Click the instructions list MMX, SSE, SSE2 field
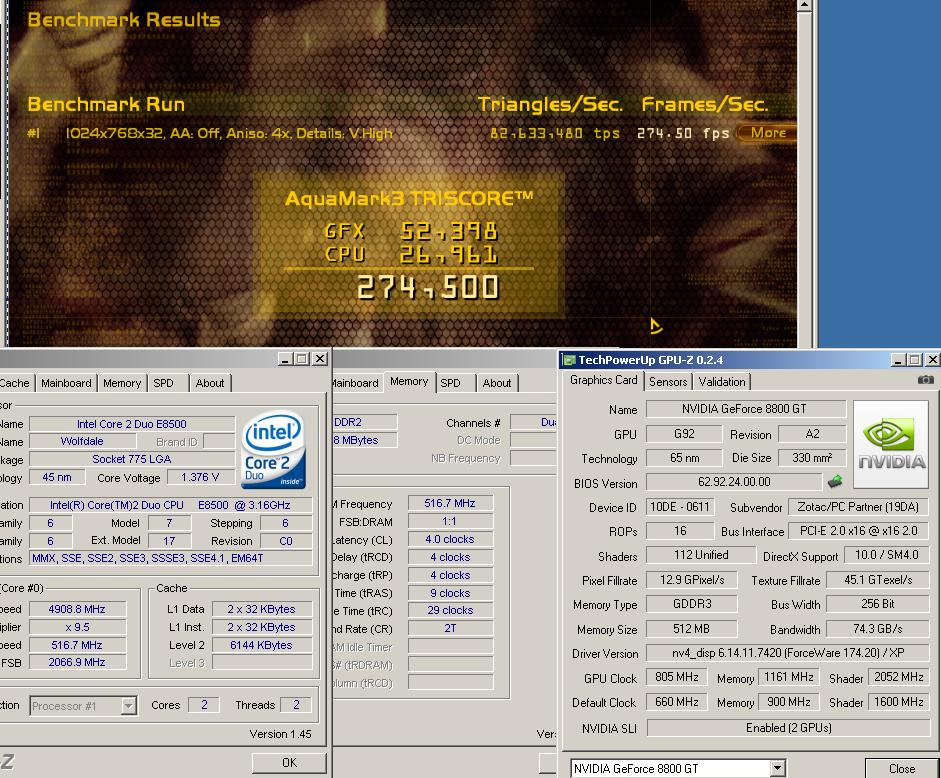The image size is (941, 778). pos(170,558)
